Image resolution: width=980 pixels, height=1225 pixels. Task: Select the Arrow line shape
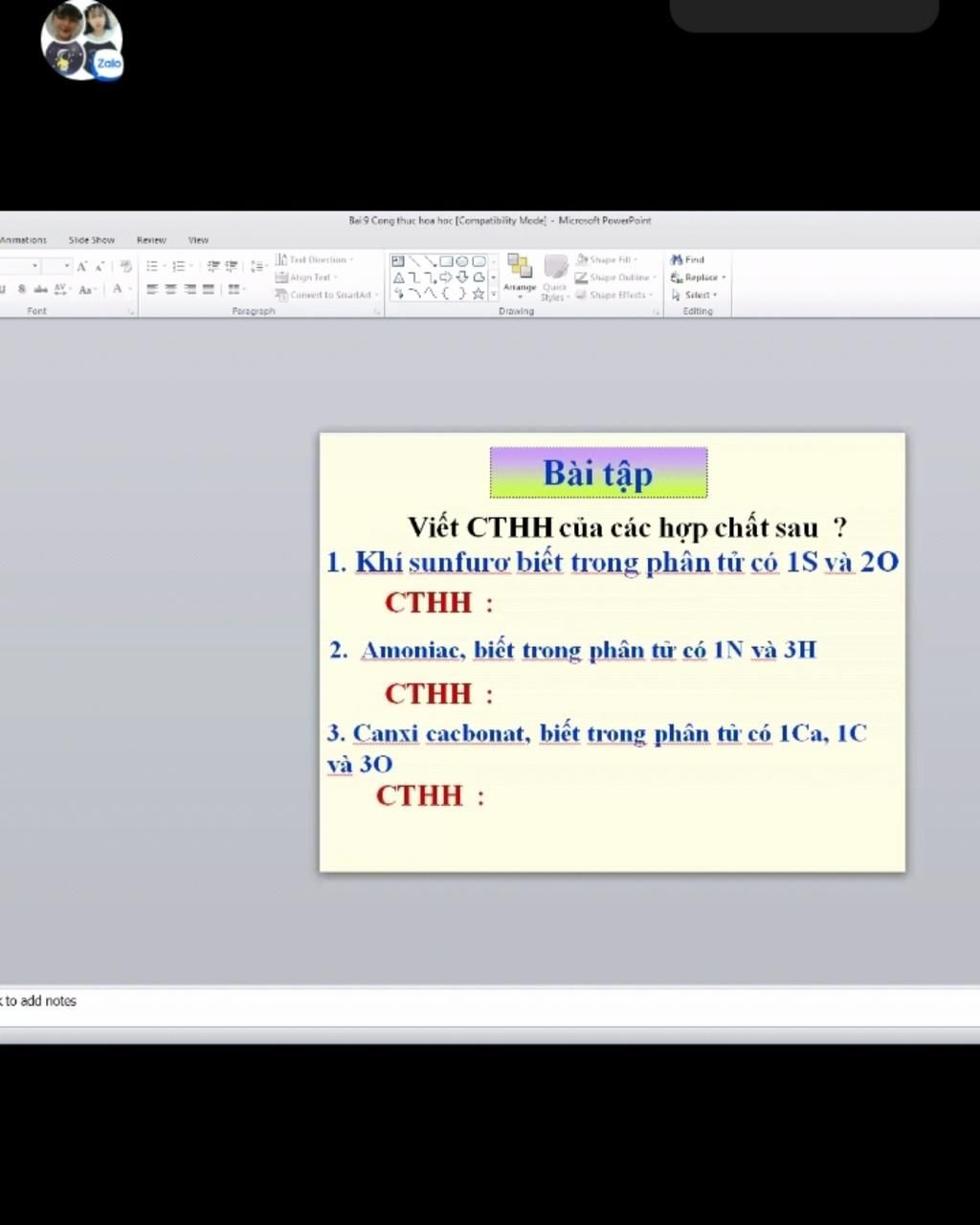431,261
